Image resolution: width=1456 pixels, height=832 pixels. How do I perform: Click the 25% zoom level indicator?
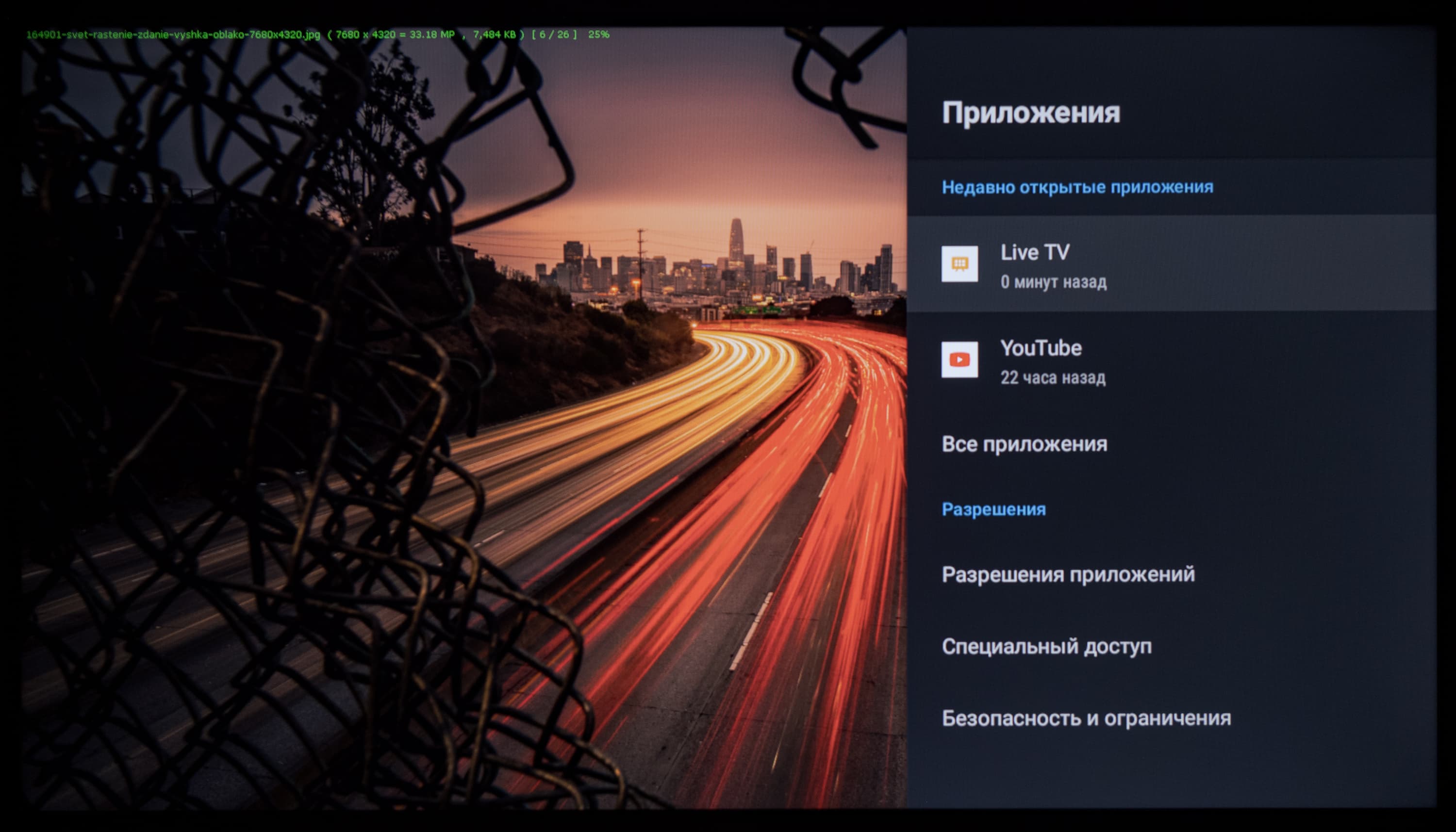coord(598,34)
